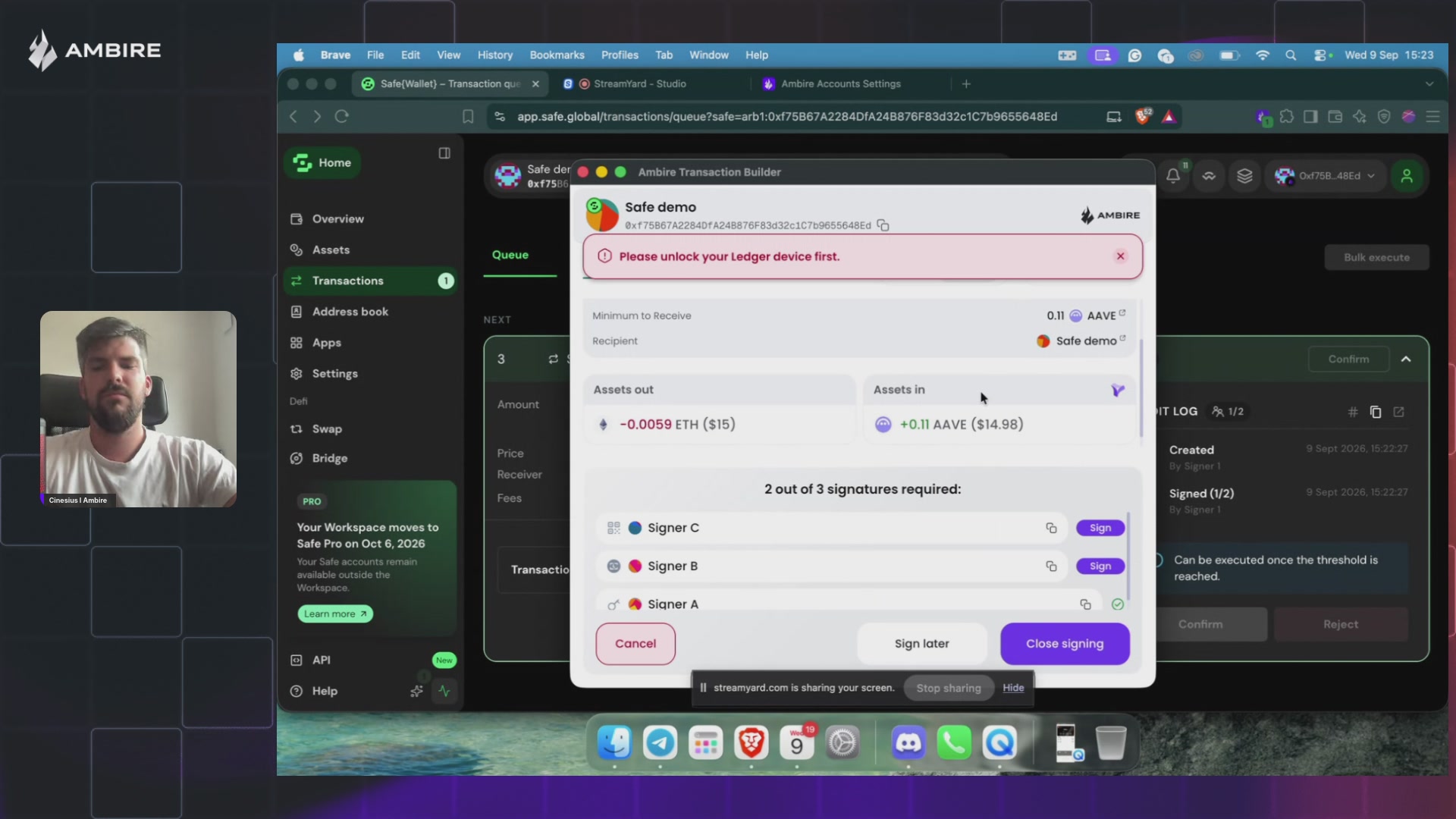The height and width of the screenshot is (819, 1456).
Task: Bookmark the current page
Action: point(468,117)
